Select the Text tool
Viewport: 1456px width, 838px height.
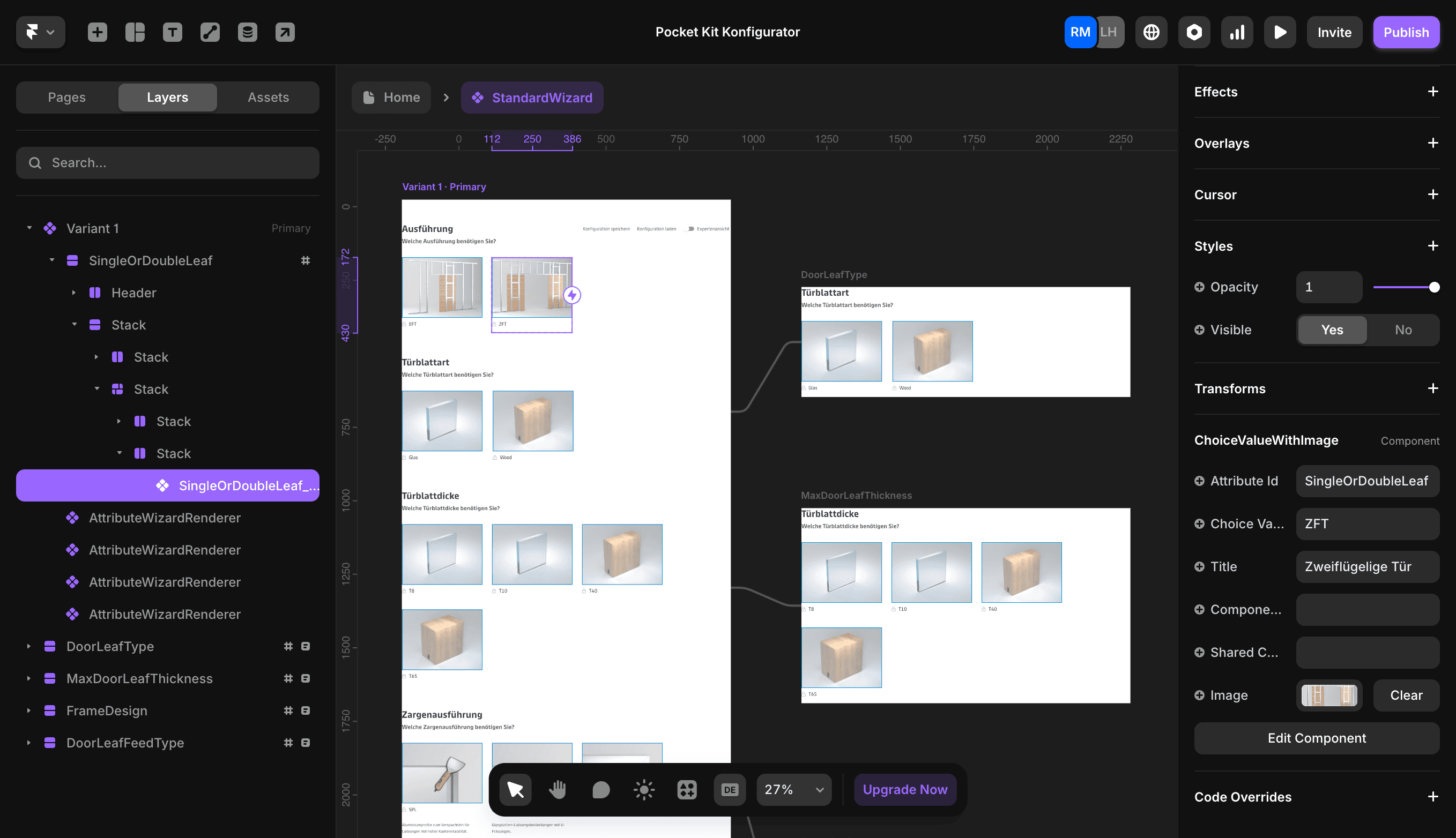coord(172,32)
